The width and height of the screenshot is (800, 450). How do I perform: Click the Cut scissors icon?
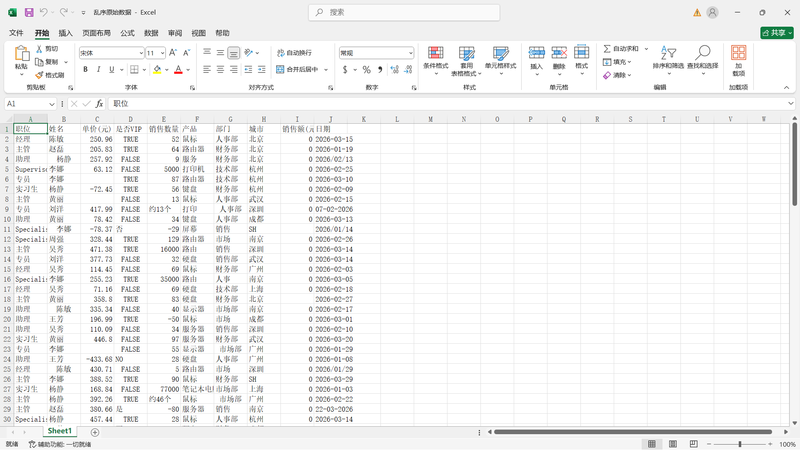tap(39, 49)
